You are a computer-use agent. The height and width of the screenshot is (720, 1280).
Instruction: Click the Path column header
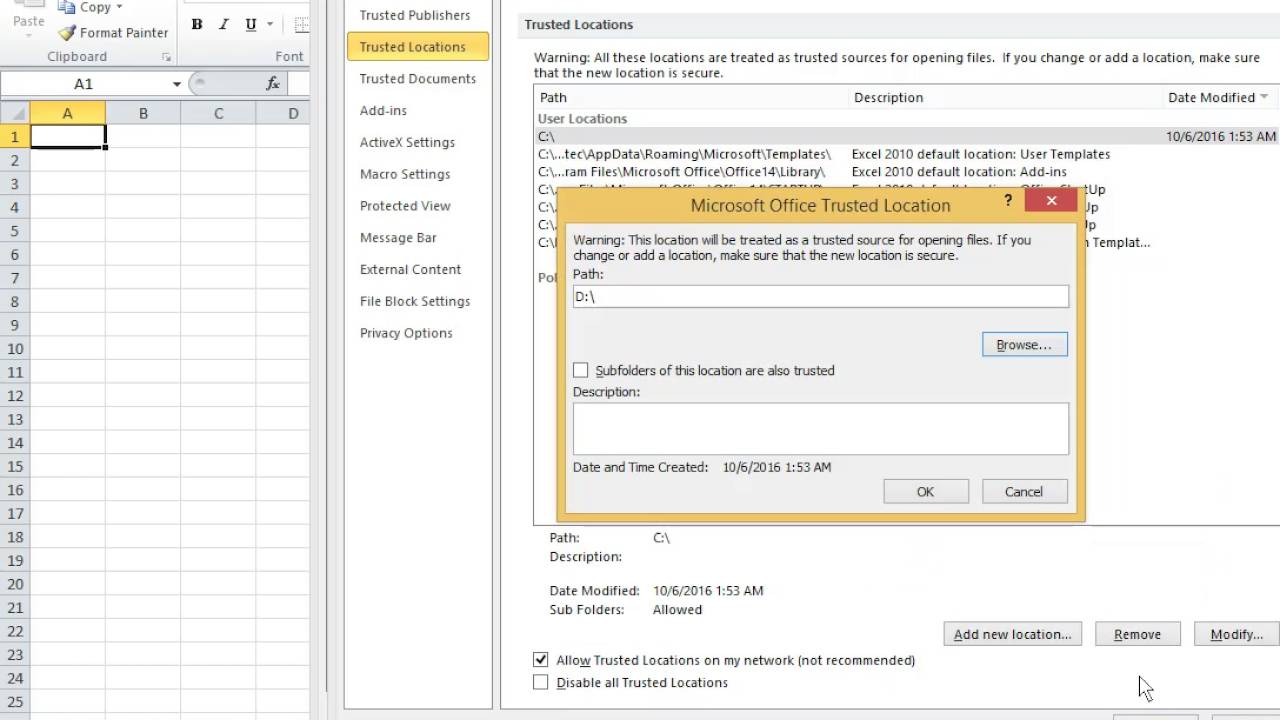(691, 97)
